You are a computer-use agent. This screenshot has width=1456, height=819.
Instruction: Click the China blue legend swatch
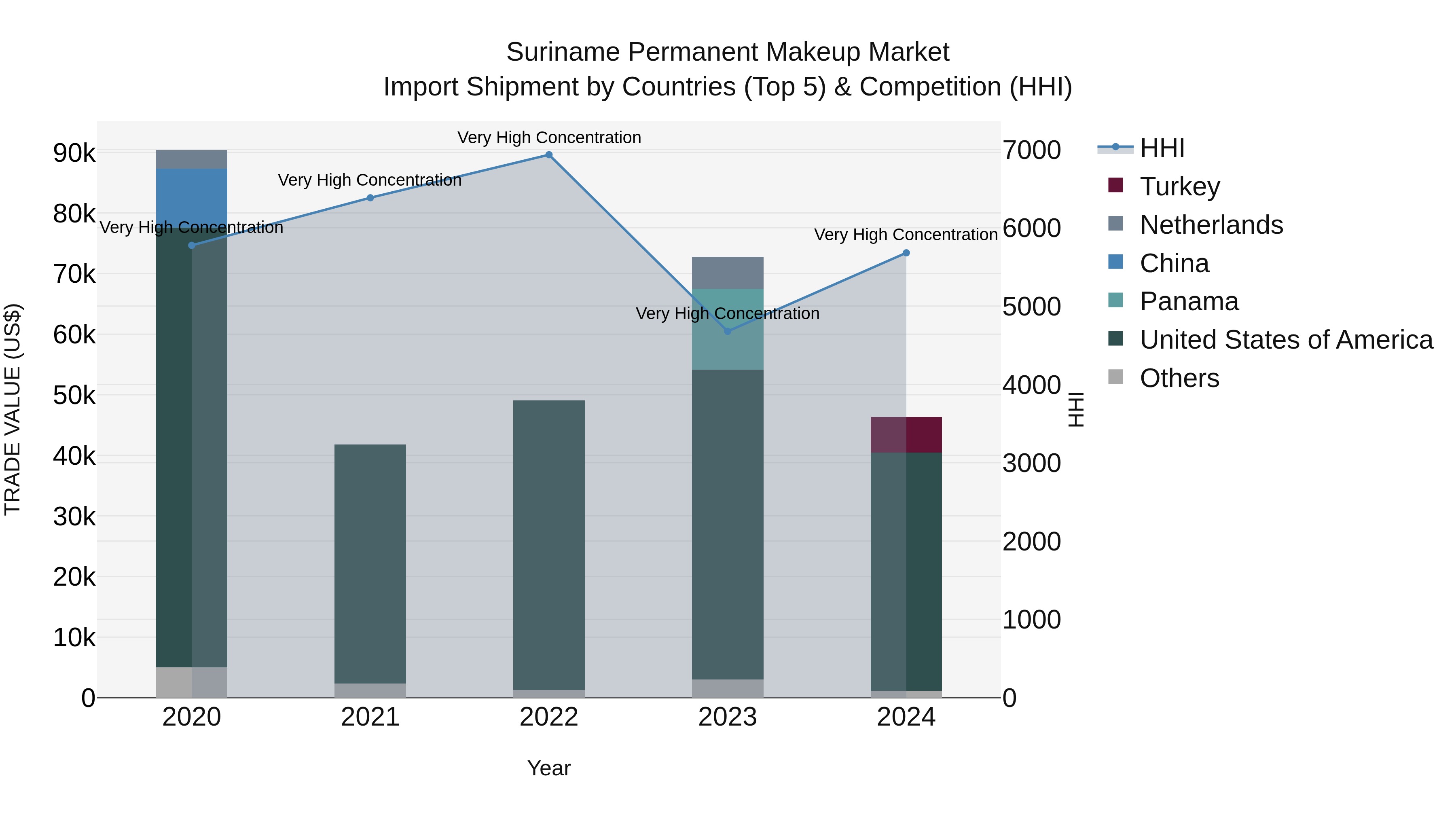pos(1116,262)
